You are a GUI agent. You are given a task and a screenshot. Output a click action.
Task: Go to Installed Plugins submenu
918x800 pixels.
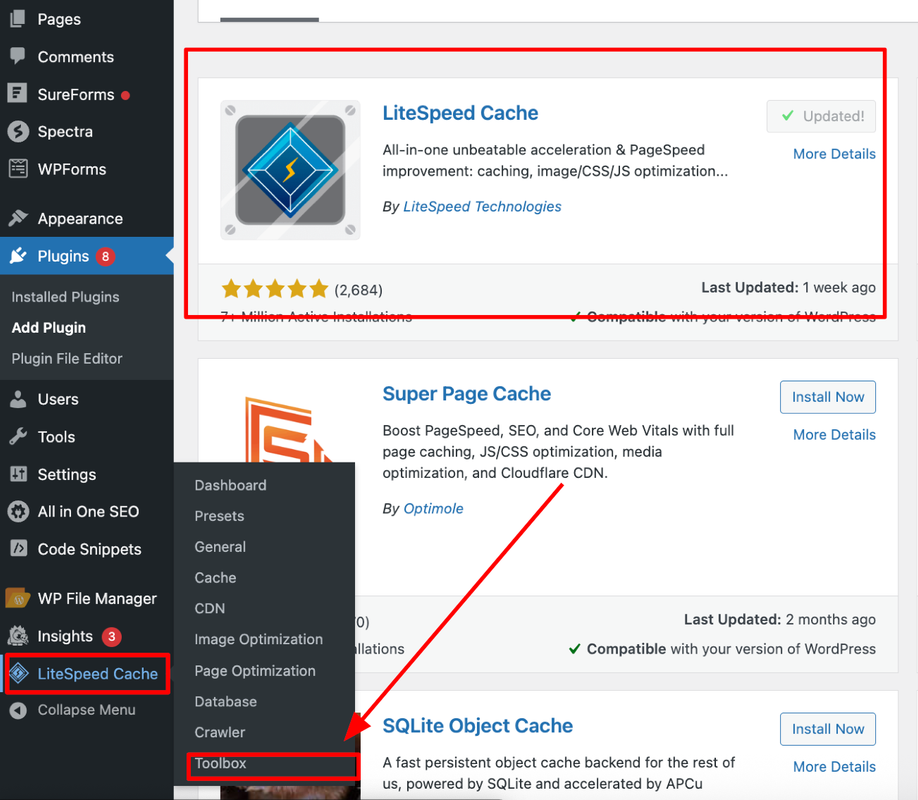(x=65, y=297)
